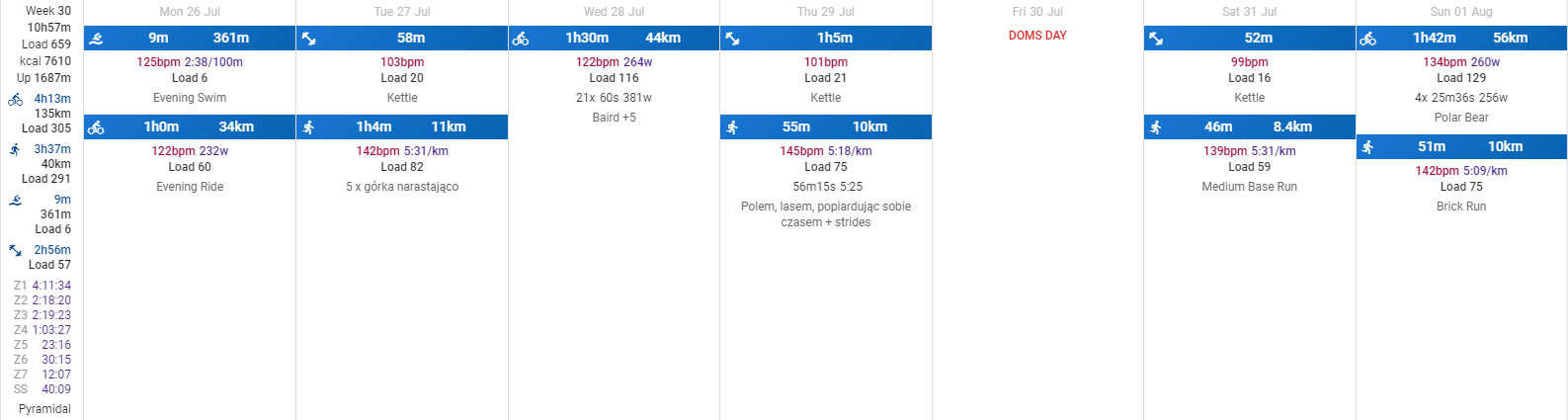The width and height of the screenshot is (1568, 420).
Task: Click cycling totals icon in week summary
Action: click(15, 99)
